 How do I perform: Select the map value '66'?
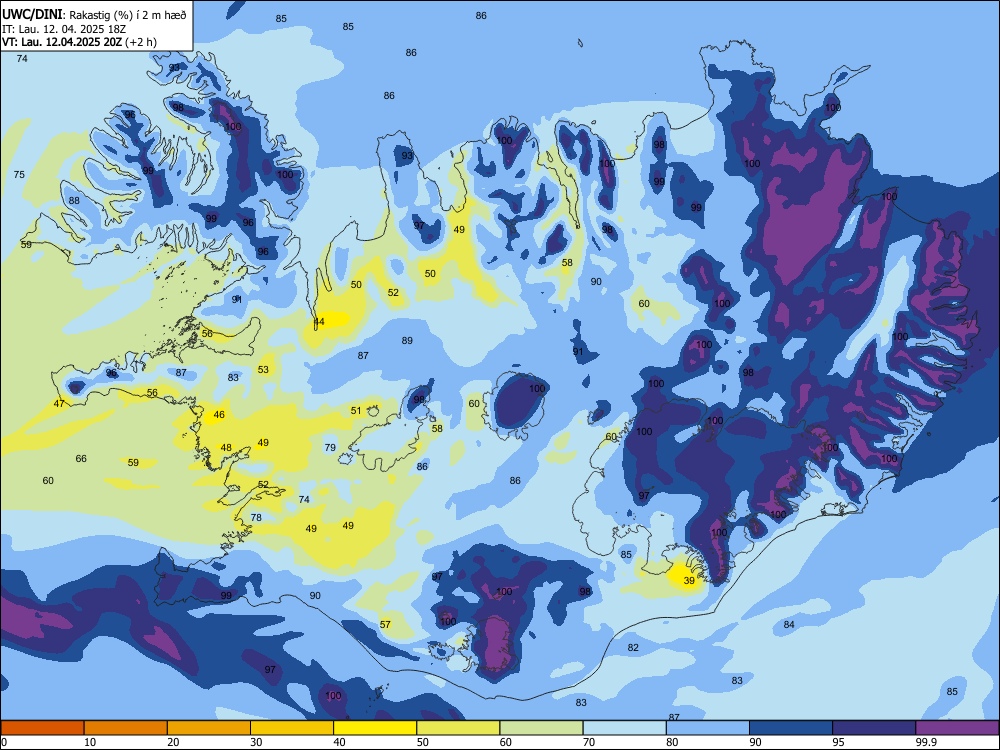(x=81, y=459)
